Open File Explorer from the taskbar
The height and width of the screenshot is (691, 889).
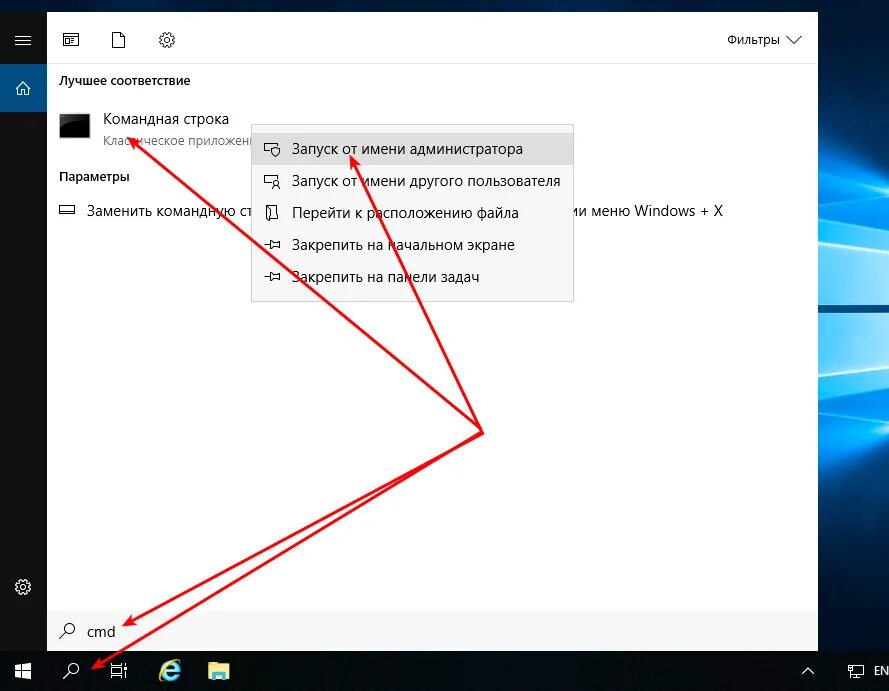(x=218, y=670)
